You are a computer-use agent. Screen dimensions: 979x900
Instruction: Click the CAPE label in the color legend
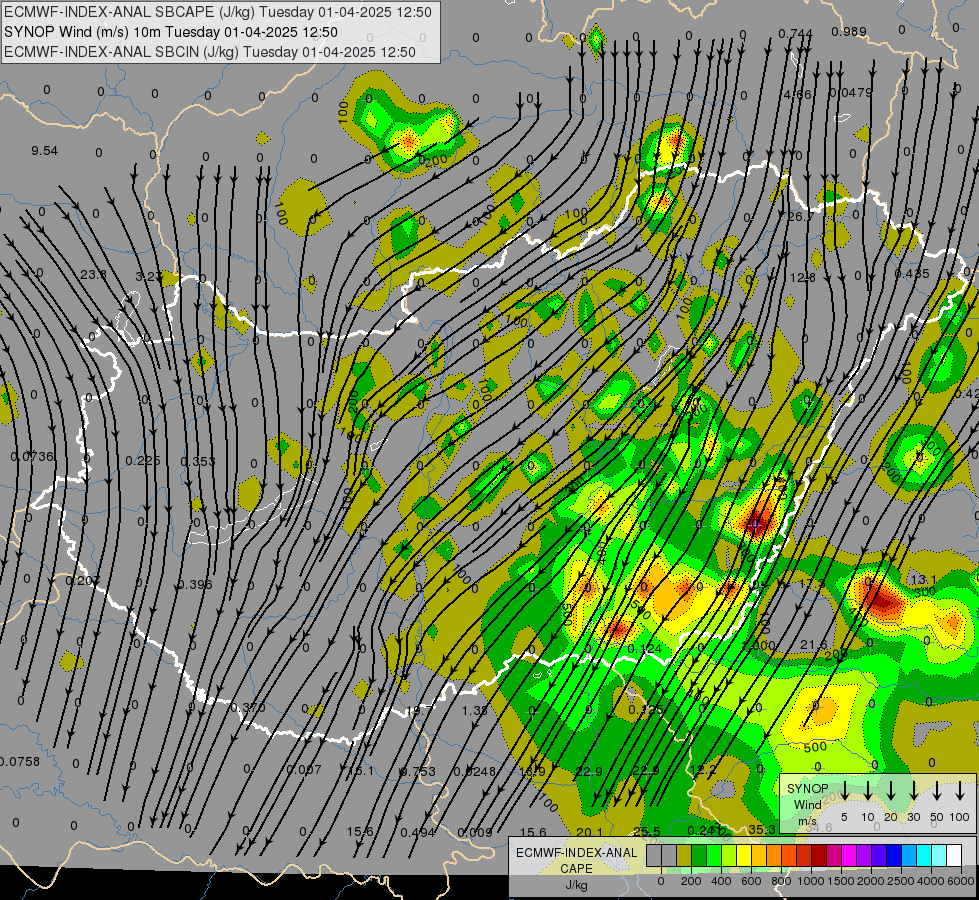pos(576,869)
